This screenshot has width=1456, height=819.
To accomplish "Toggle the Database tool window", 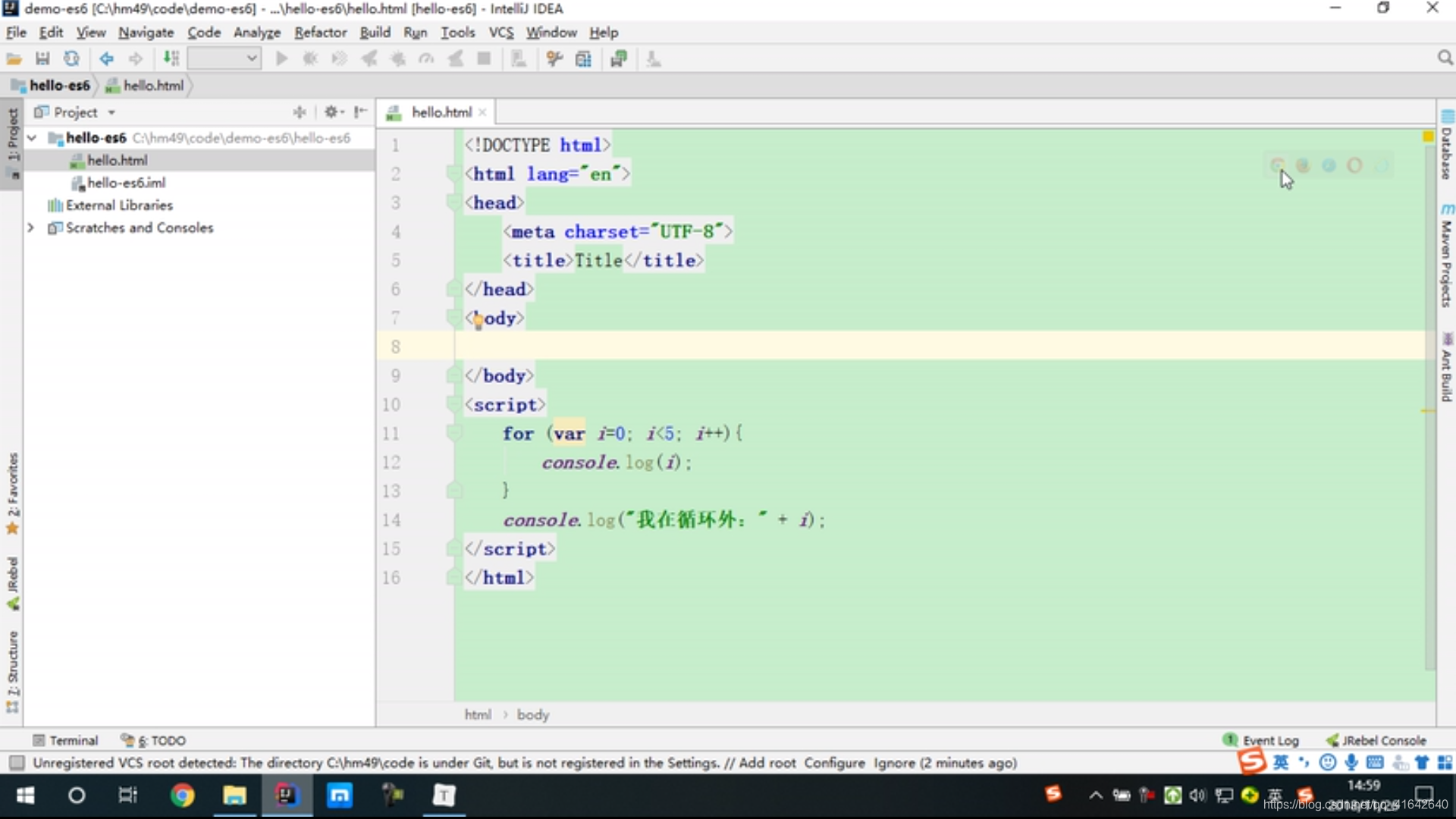I will (1446, 146).
